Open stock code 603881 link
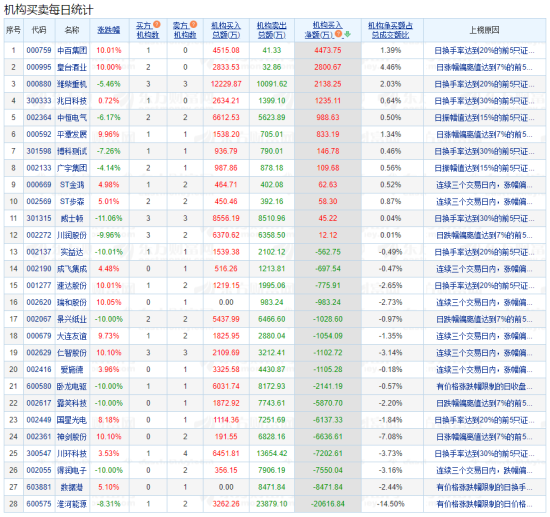This screenshot has height=517, width=550. (x=39, y=487)
